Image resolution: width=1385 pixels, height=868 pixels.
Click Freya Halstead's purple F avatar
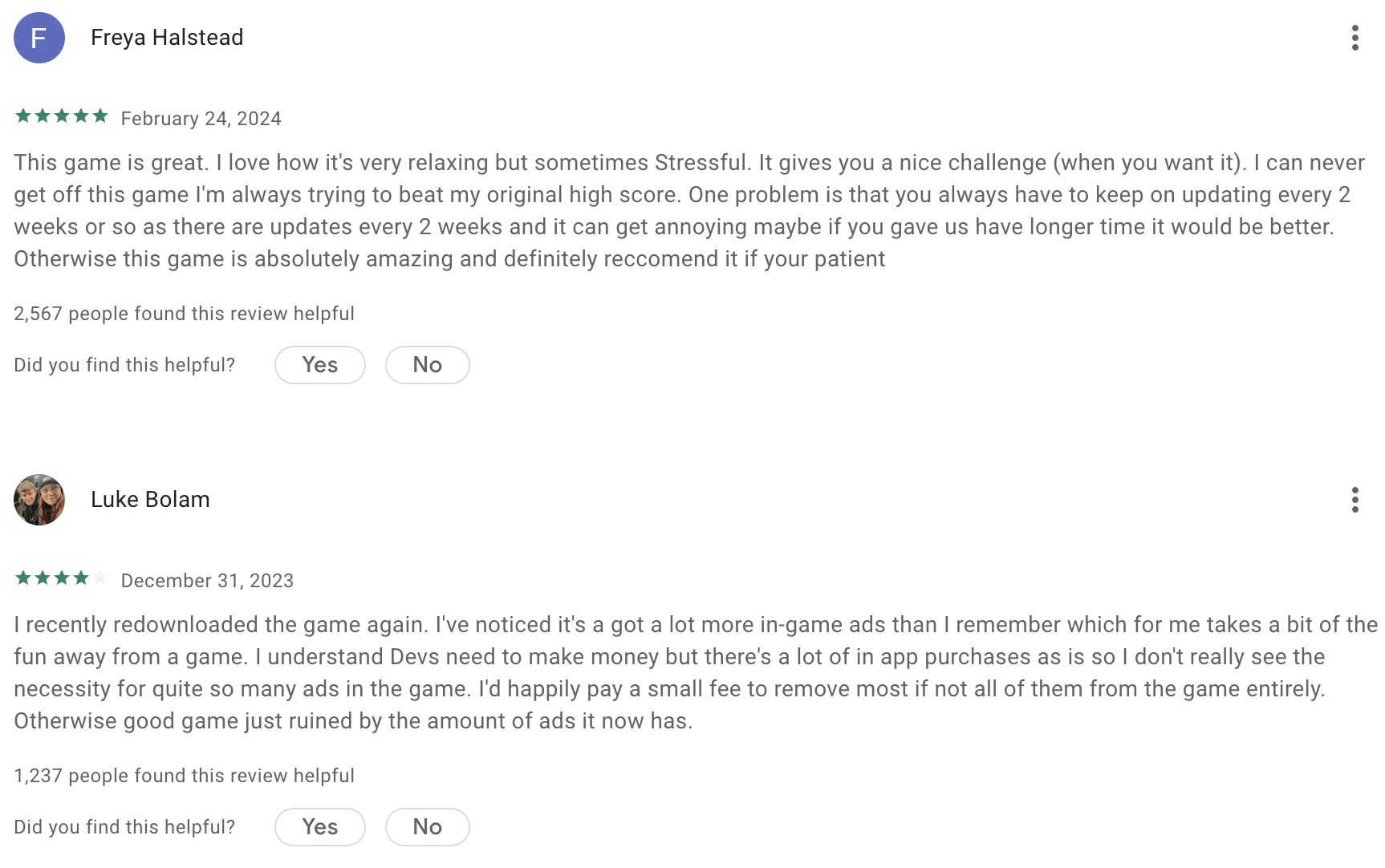(x=39, y=38)
